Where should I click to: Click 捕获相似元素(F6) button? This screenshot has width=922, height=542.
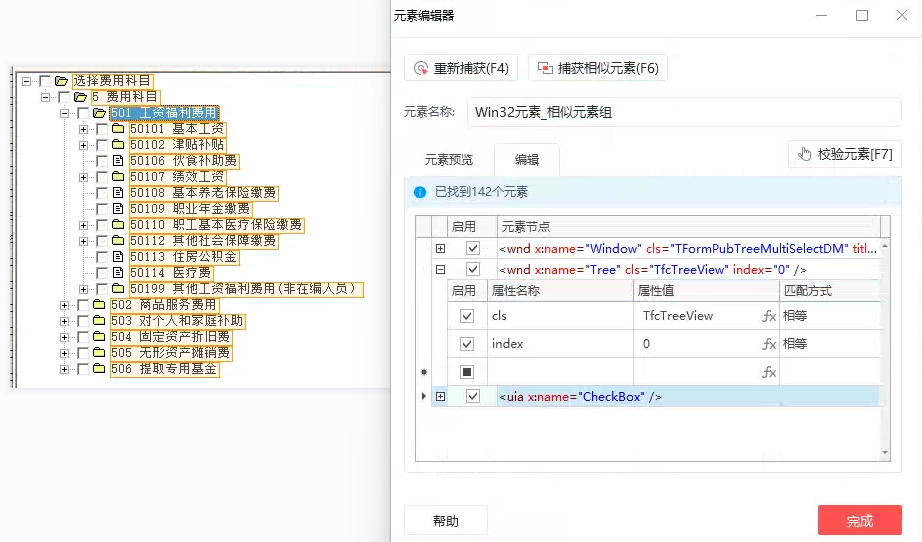click(598, 68)
